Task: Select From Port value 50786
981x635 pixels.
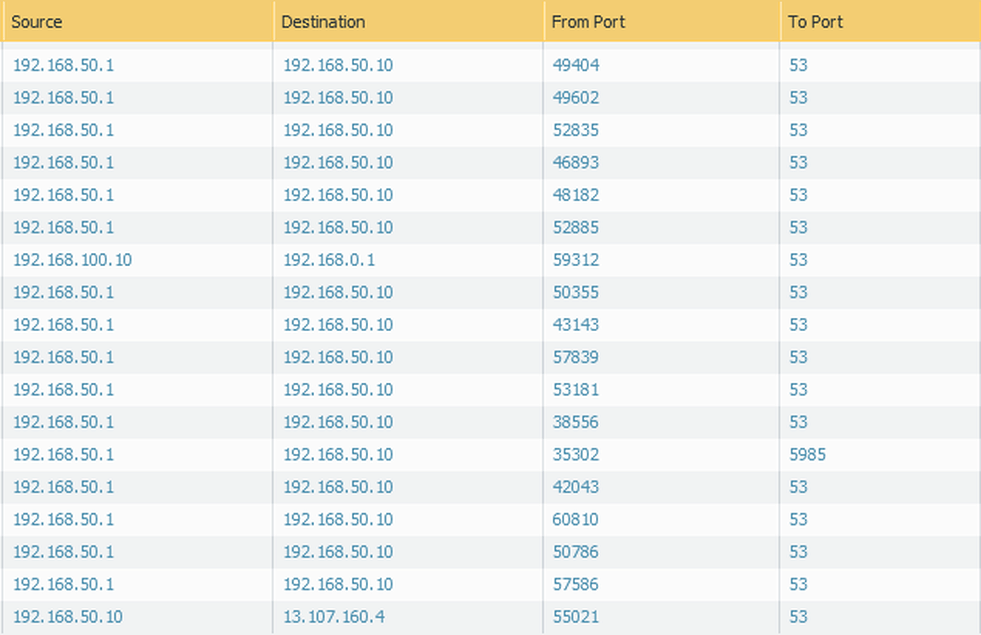Action: 576,552
